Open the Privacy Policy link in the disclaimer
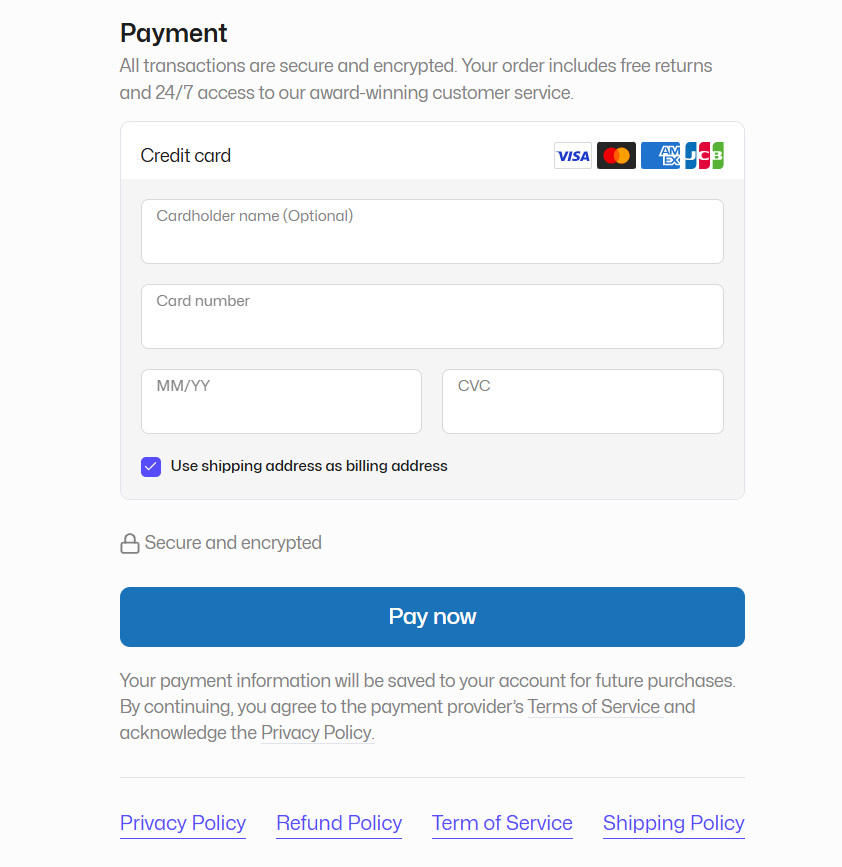Image resolution: width=842 pixels, height=867 pixels. click(x=316, y=732)
